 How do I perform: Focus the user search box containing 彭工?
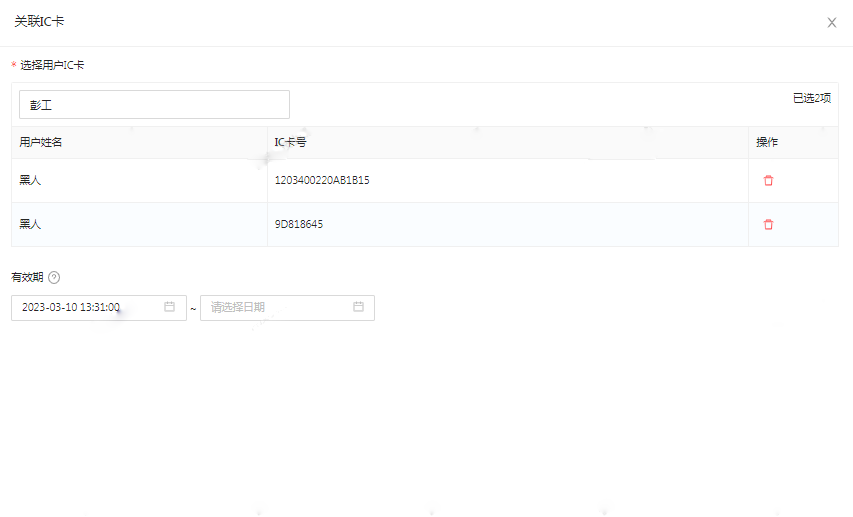(154, 105)
